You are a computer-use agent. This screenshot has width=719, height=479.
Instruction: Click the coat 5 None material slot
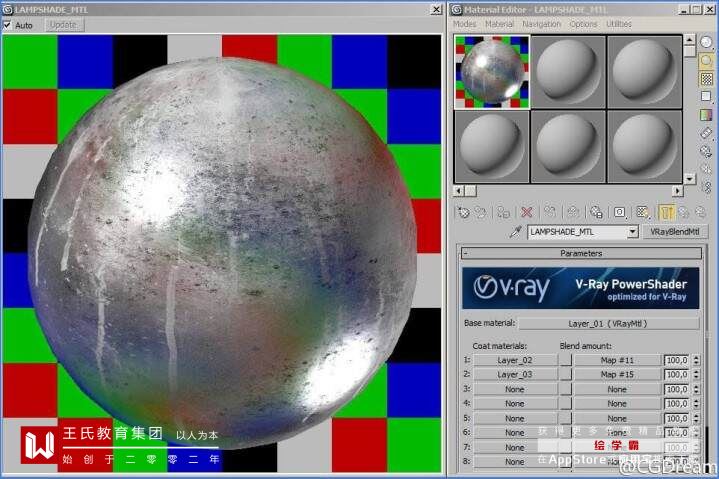pos(514,418)
